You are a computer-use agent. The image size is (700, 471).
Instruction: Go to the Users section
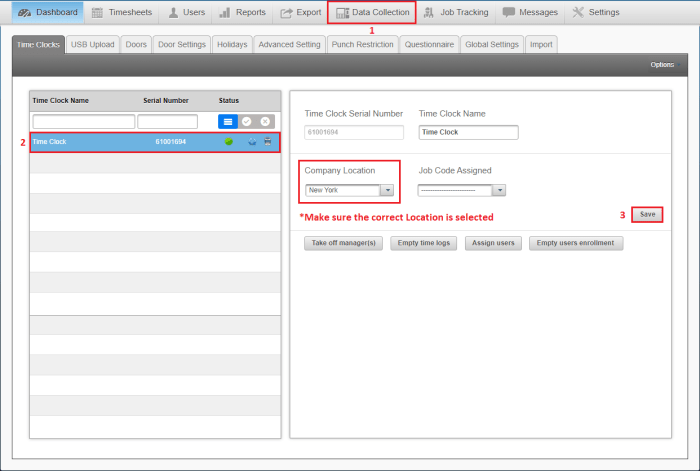pos(186,12)
